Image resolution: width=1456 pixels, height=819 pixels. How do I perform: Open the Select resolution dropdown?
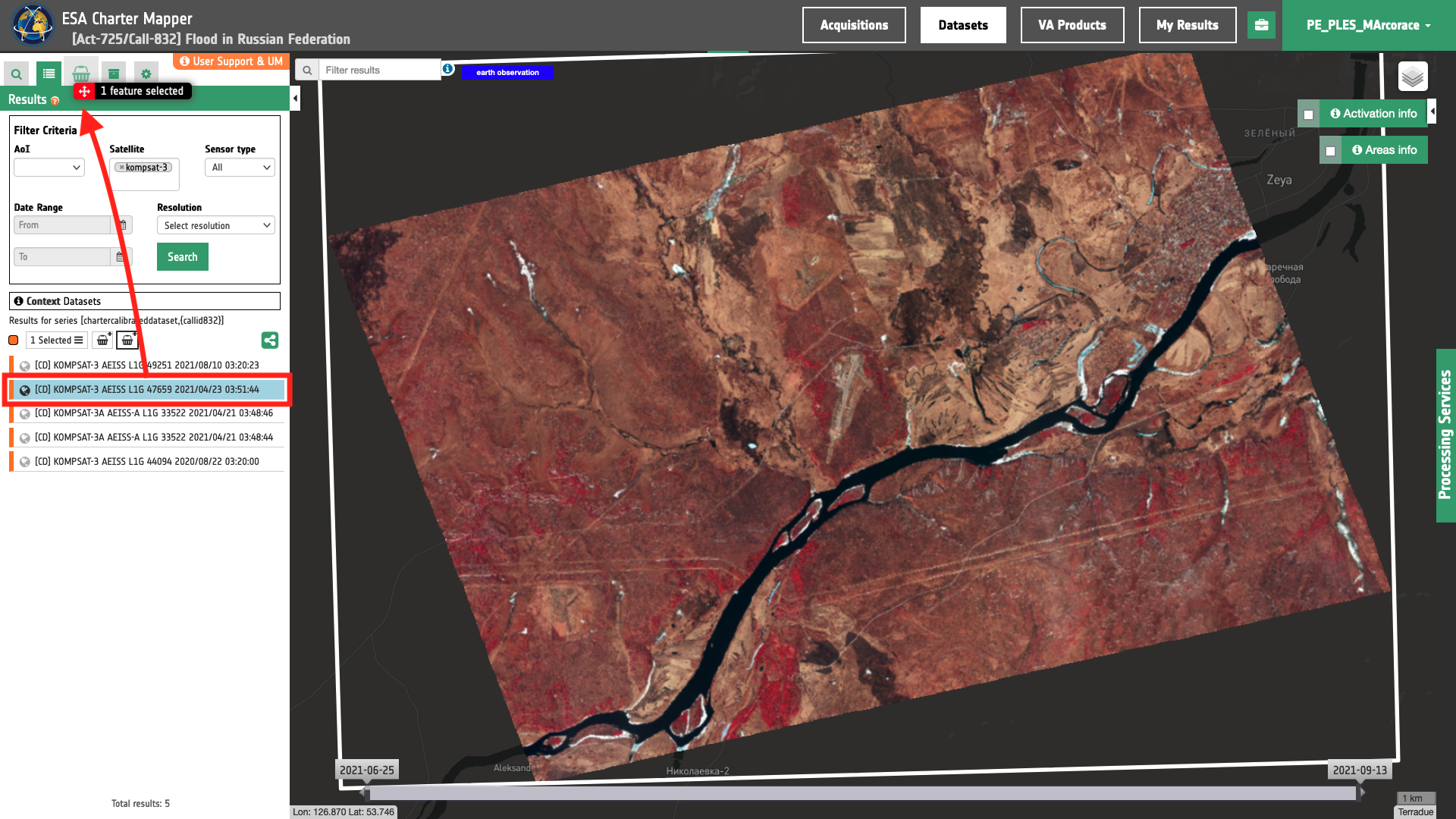[216, 225]
